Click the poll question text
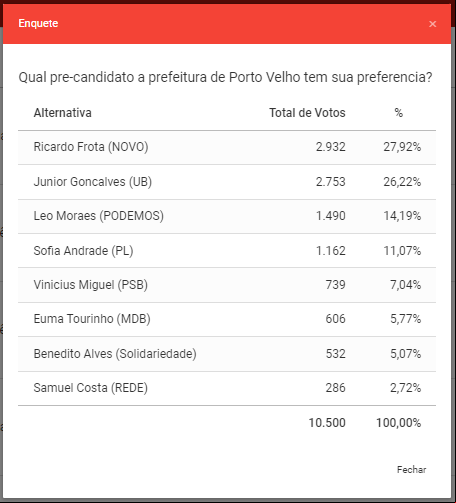Screen dimensions: 456x503 (225, 77)
